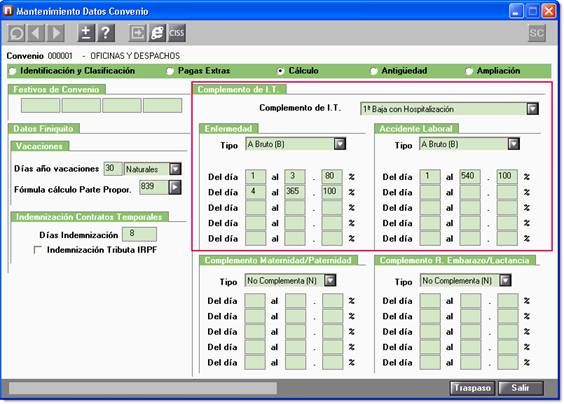Open the Complemento de I.T. dropdown
Screen dimensions: 564x404
tap(532, 109)
